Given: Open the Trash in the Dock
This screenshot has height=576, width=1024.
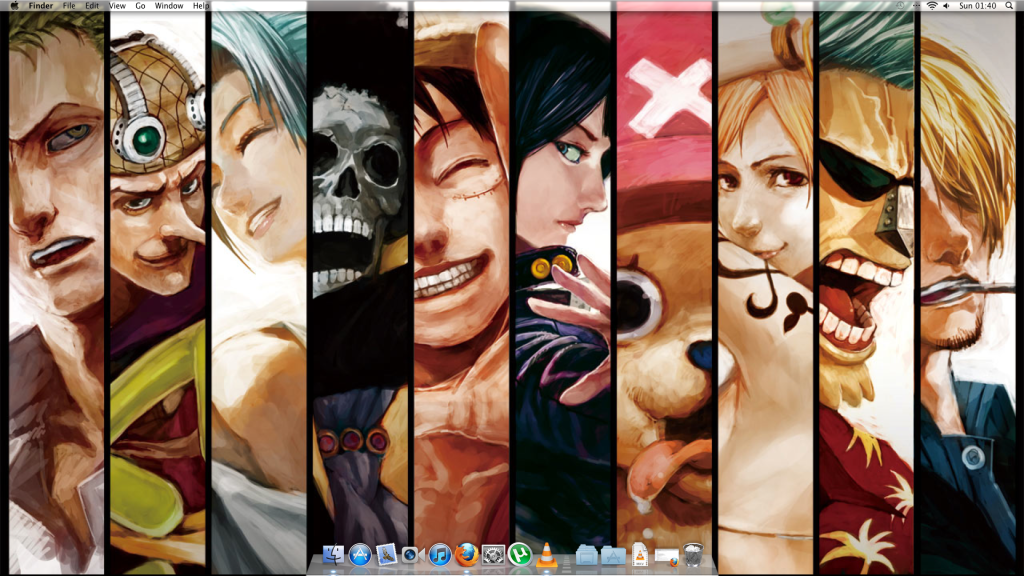Looking at the screenshot, I should (x=694, y=554).
